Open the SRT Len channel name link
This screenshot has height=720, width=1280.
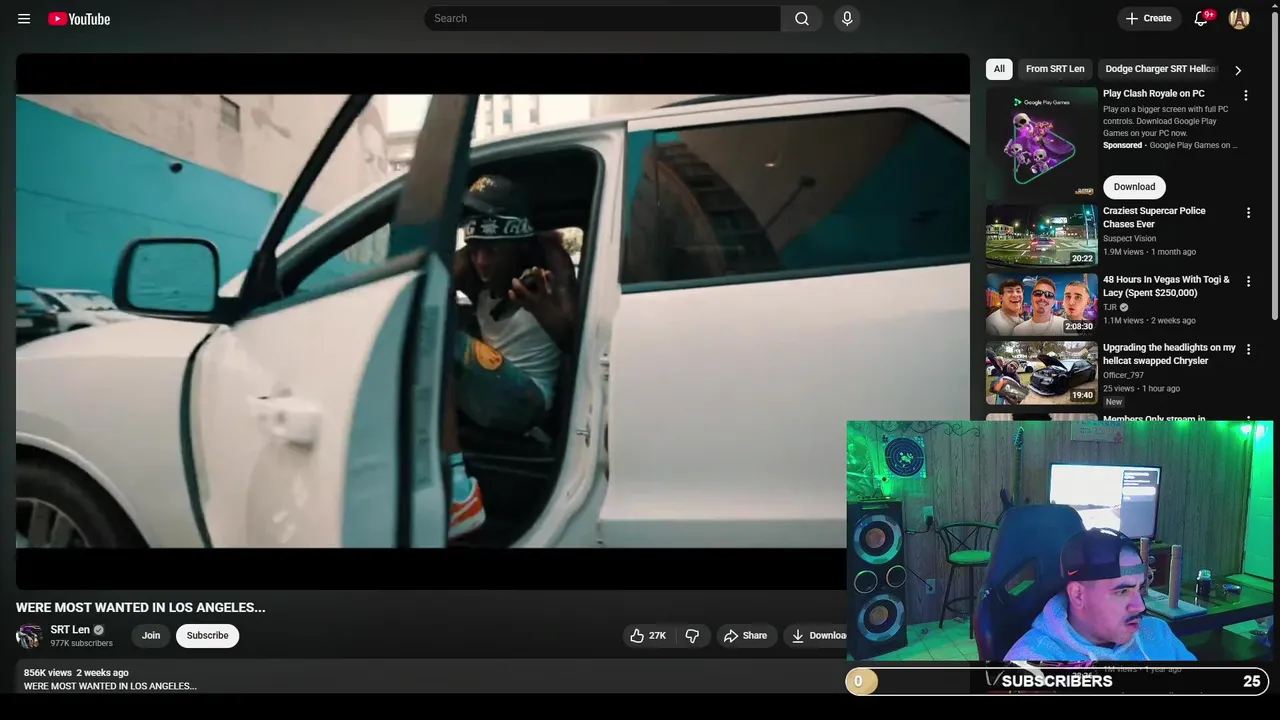tap(70, 630)
